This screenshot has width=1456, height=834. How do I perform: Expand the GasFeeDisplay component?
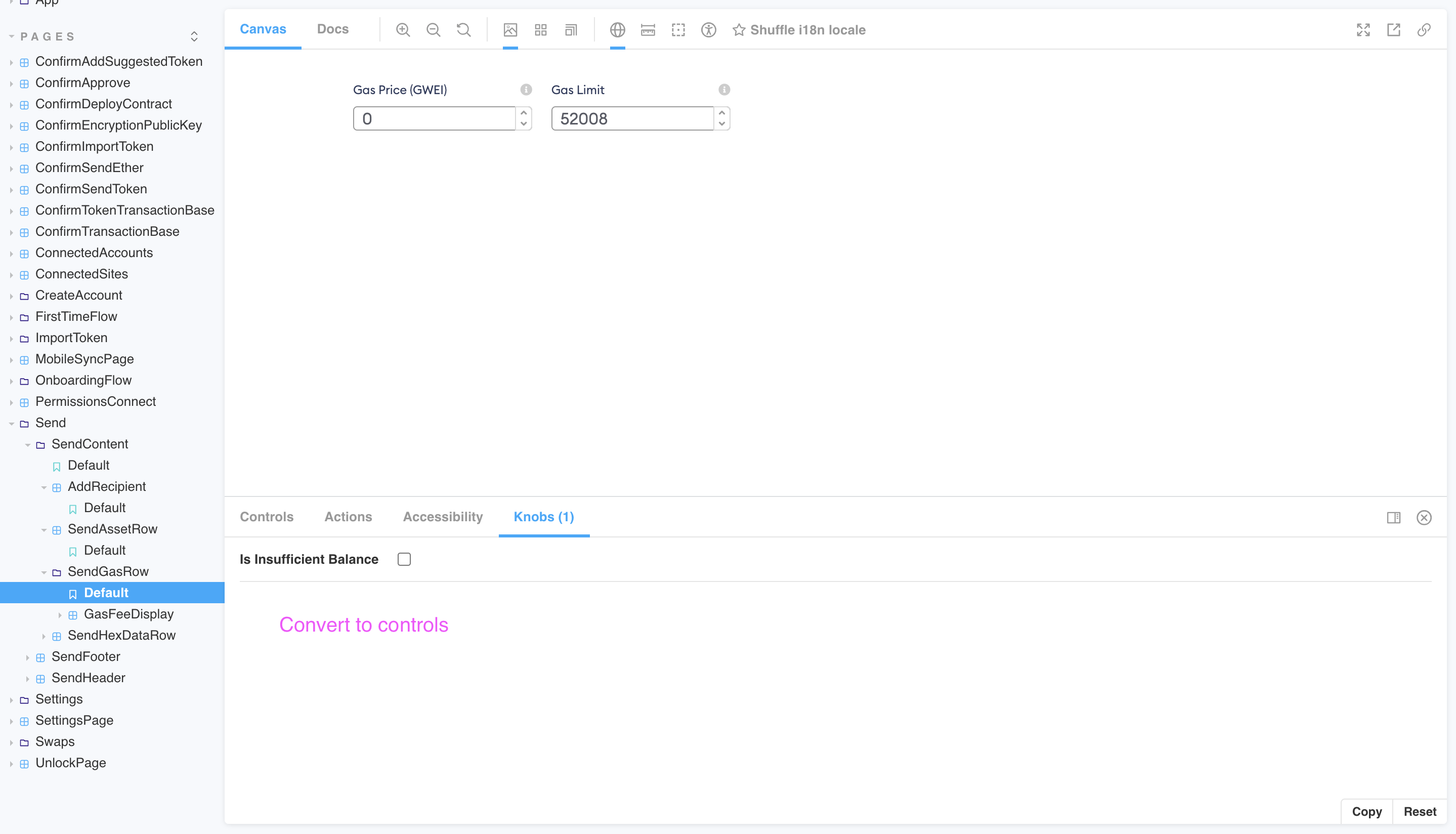coord(61,614)
